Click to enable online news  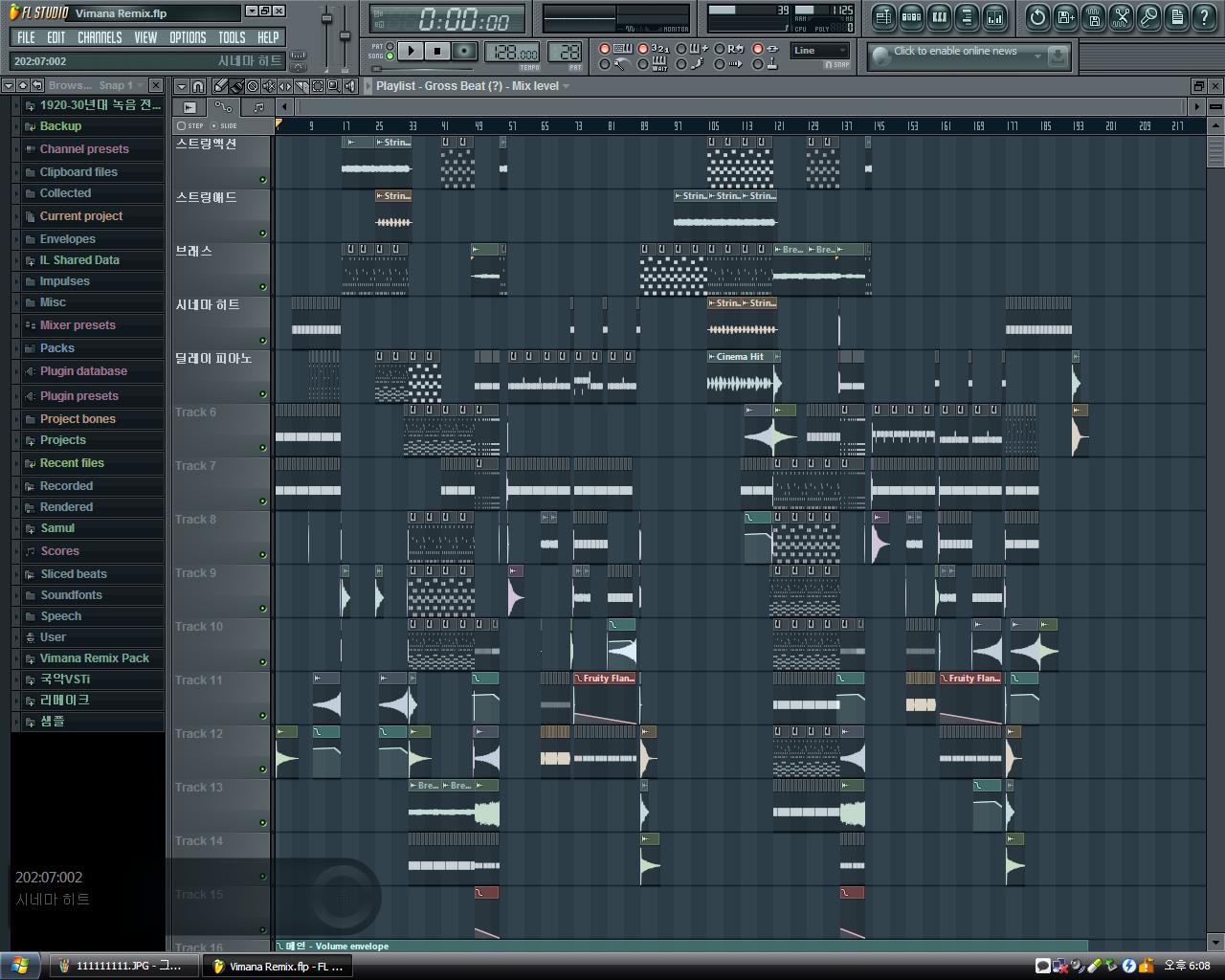pyautogui.click(x=955, y=51)
